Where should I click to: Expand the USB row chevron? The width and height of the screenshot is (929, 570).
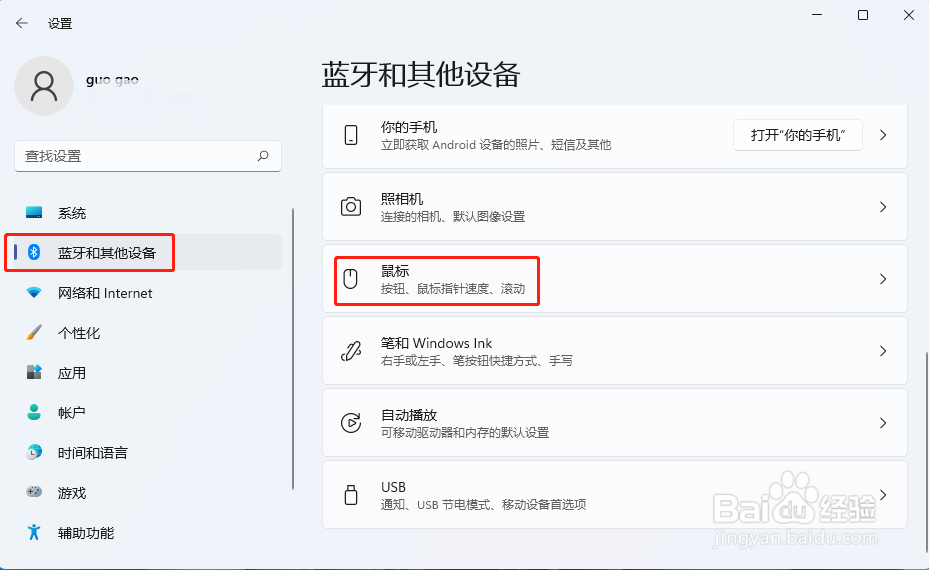pos(883,495)
